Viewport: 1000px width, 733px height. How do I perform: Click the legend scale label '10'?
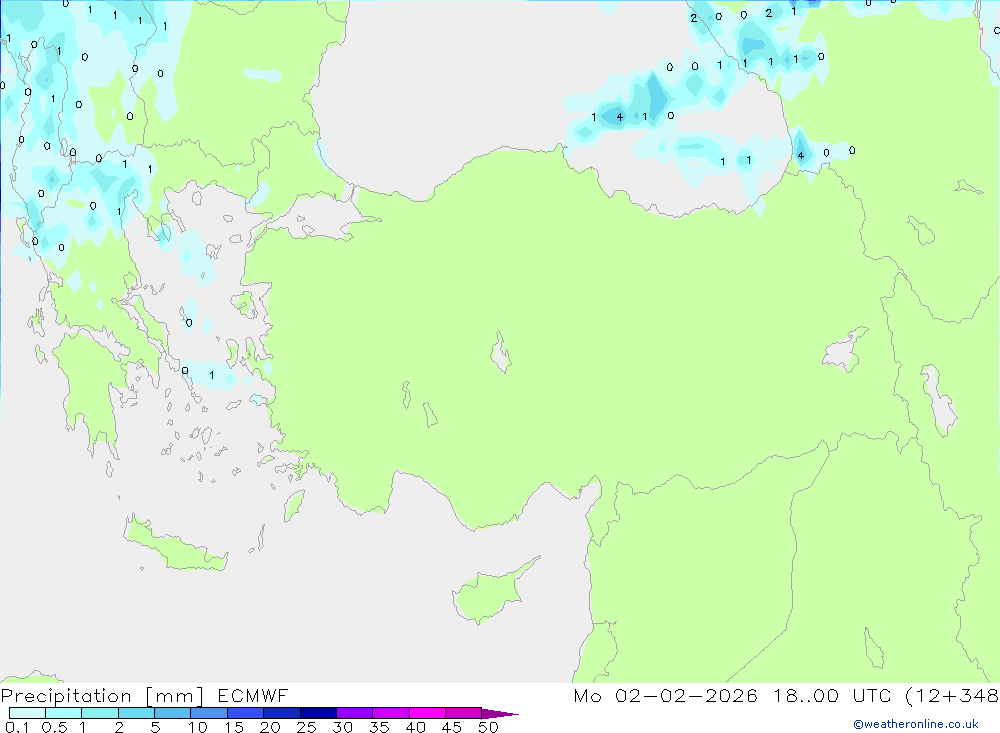click(x=198, y=727)
